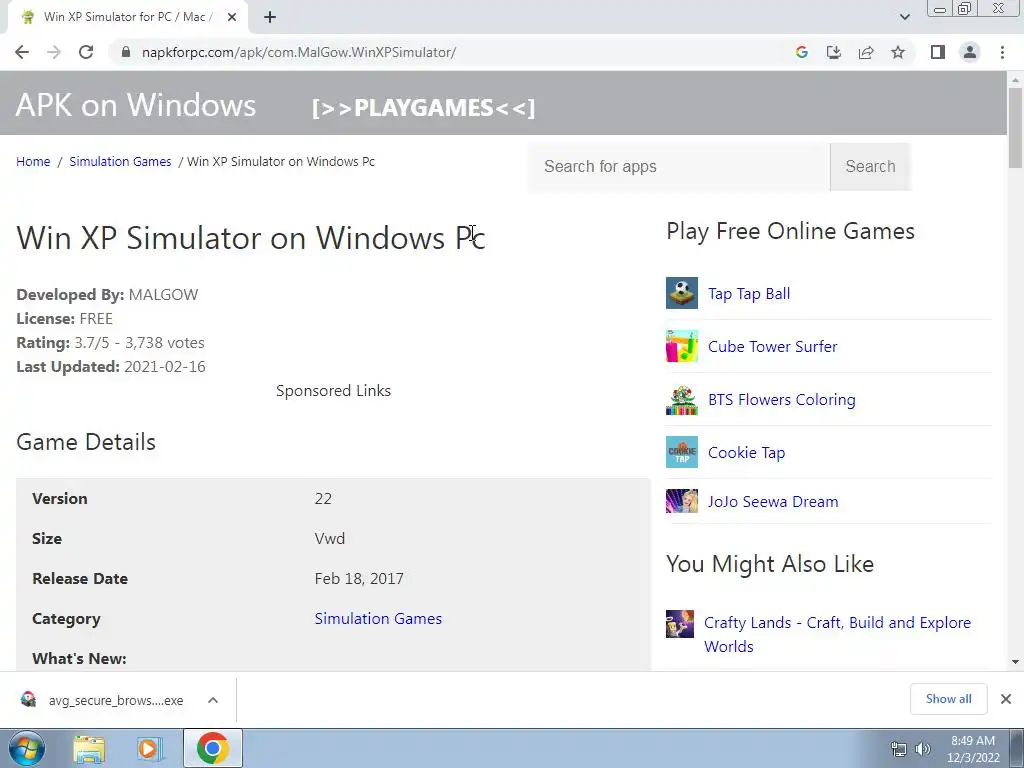Click the Tap Tap Ball thumbnail
This screenshot has width=1024, height=768.
pyautogui.click(x=682, y=293)
